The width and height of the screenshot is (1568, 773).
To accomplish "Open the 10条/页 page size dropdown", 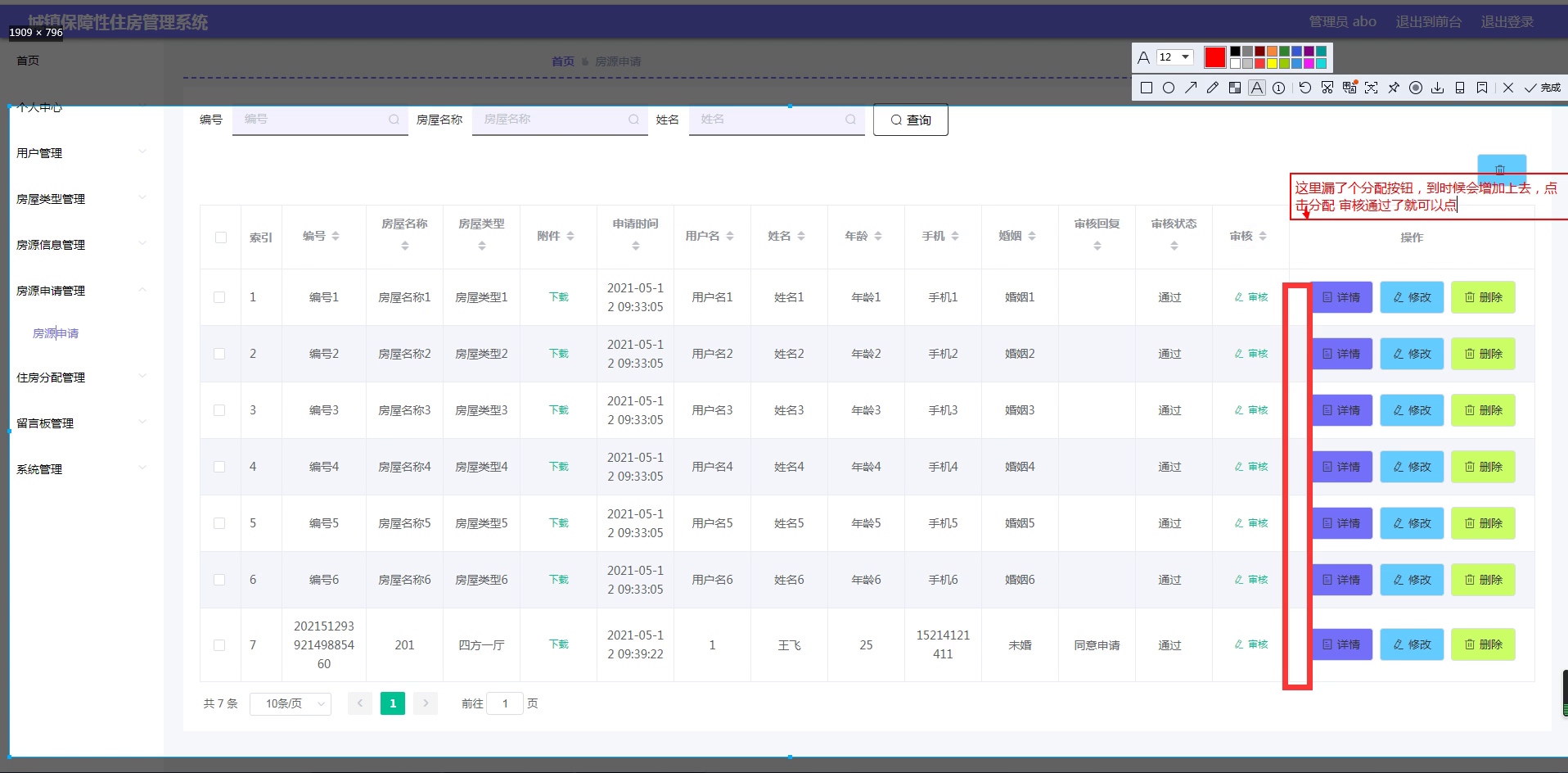I will [x=291, y=703].
